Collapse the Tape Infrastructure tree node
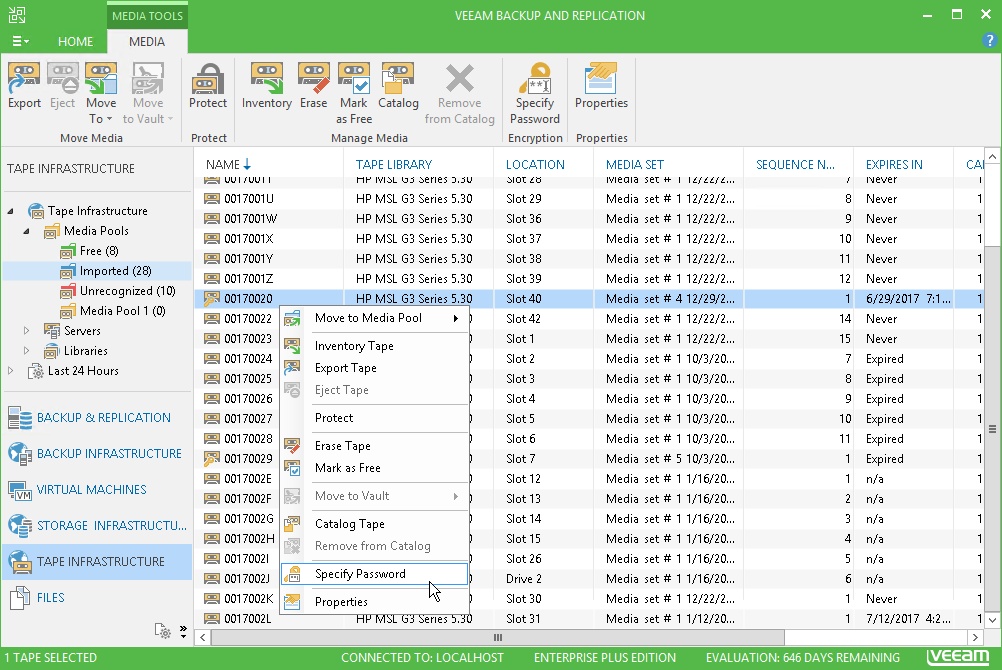This screenshot has height=670, width=1002. coord(11,211)
